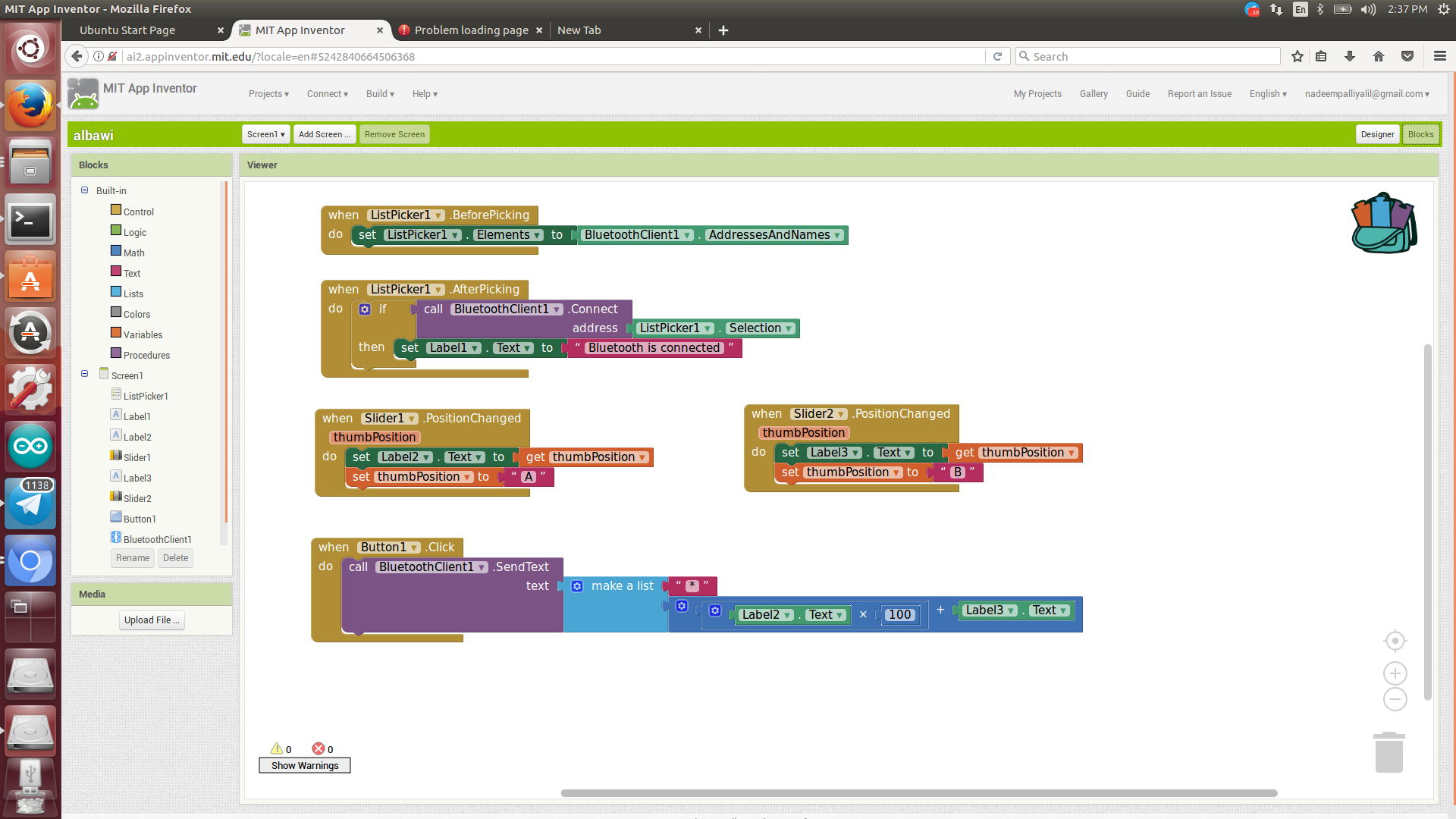Open the Build menu
Viewport: 1456px width, 819px height.
coord(380,94)
